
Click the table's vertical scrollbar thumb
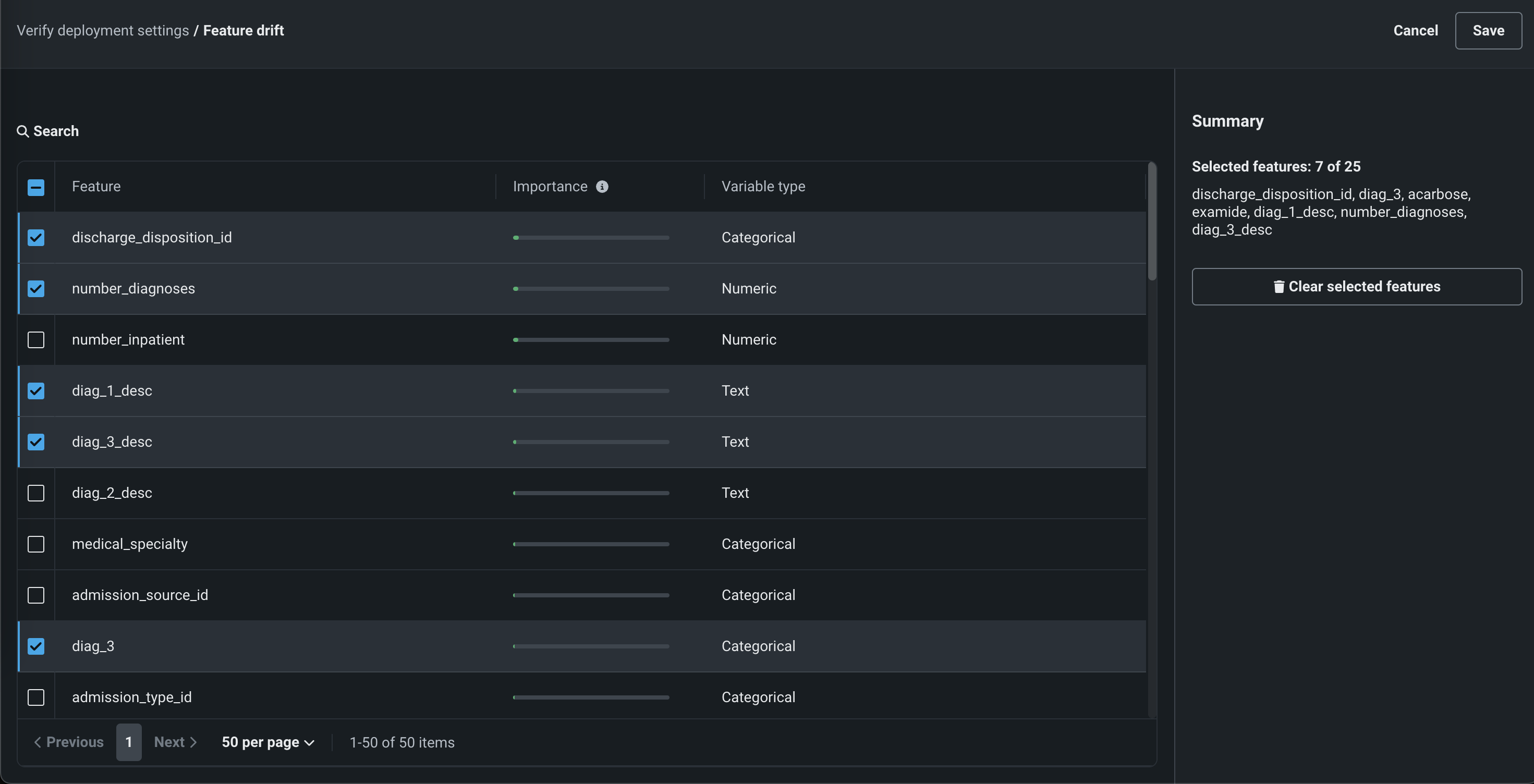coord(1152,222)
